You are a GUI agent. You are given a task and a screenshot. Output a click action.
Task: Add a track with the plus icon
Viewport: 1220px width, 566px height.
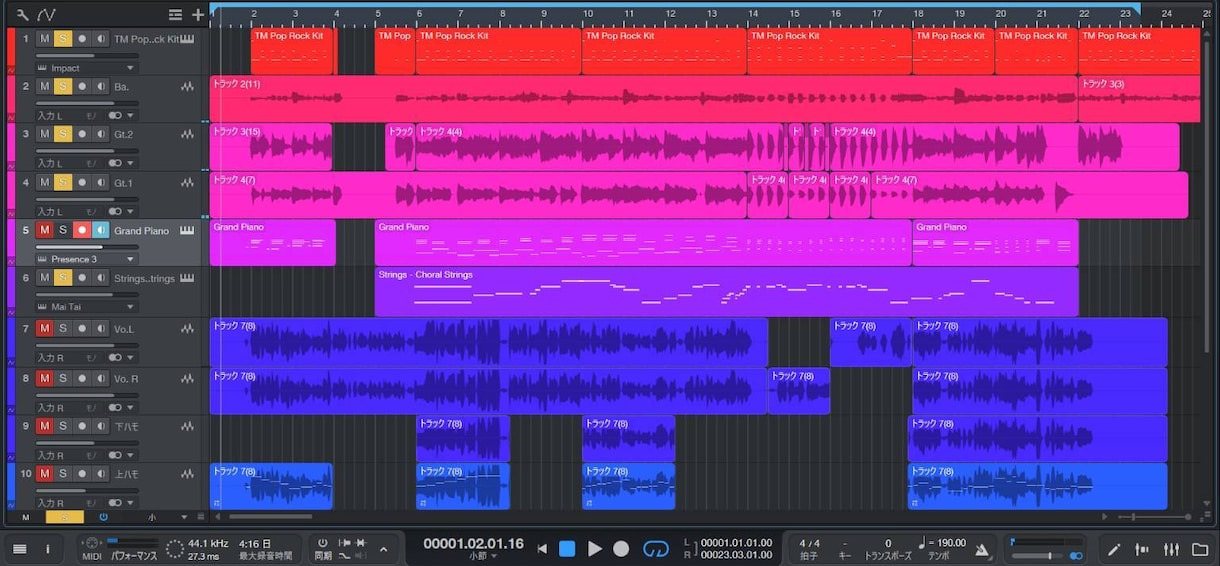coord(198,14)
